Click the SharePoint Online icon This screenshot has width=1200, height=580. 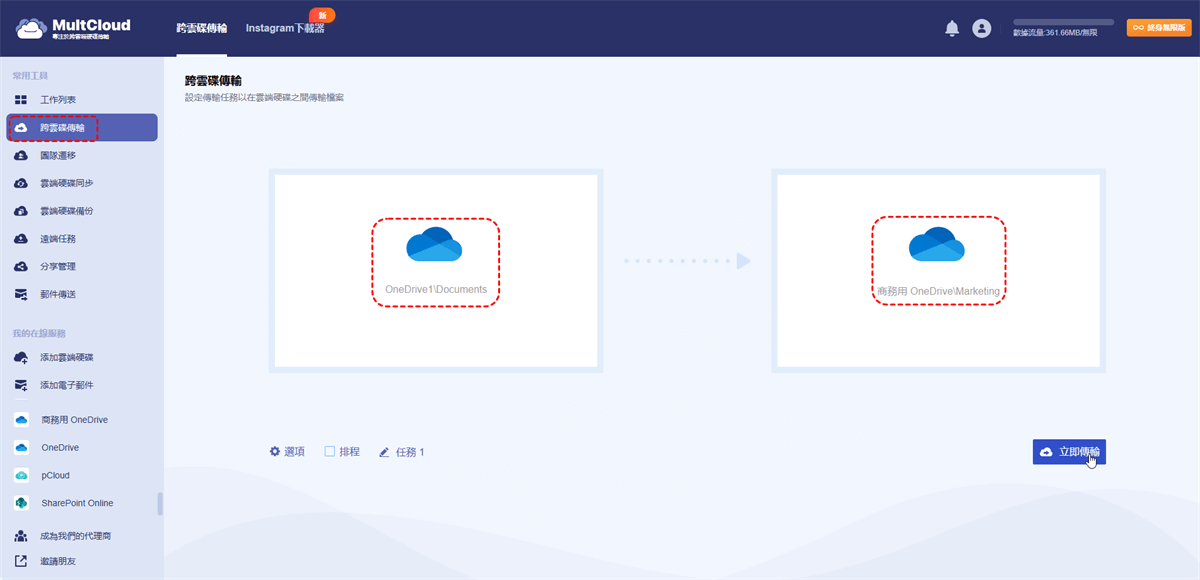tap(21, 503)
